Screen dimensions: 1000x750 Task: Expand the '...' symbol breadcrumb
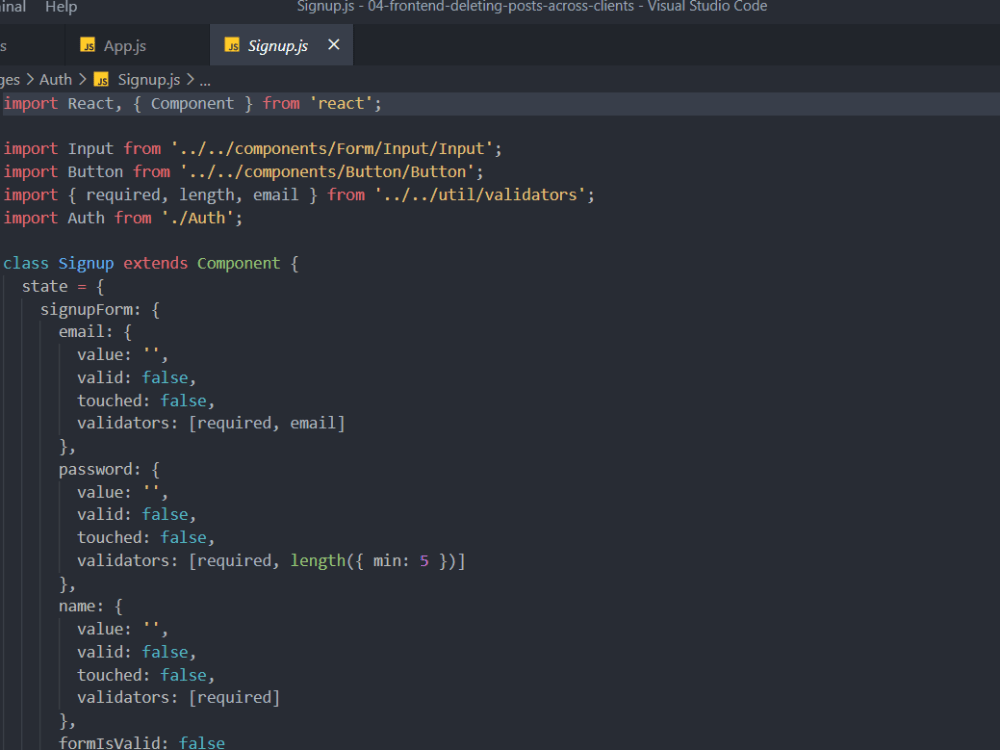tap(205, 79)
